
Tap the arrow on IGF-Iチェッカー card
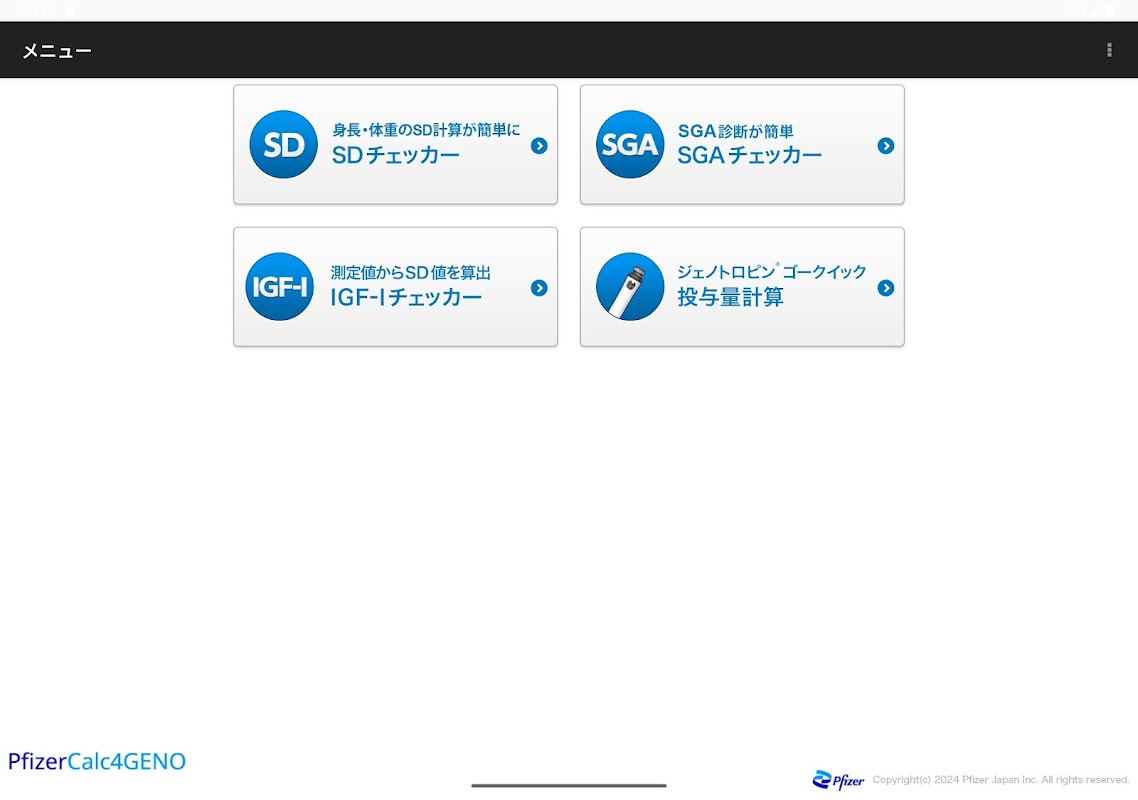coord(539,288)
